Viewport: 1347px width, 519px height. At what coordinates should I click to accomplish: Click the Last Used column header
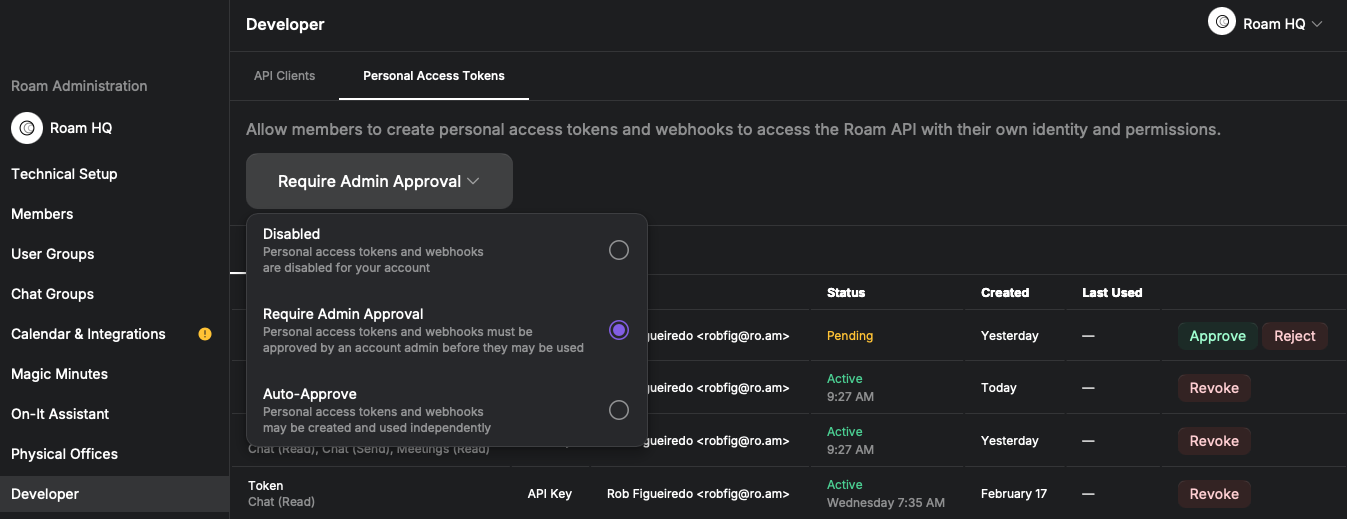tap(1112, 293)
